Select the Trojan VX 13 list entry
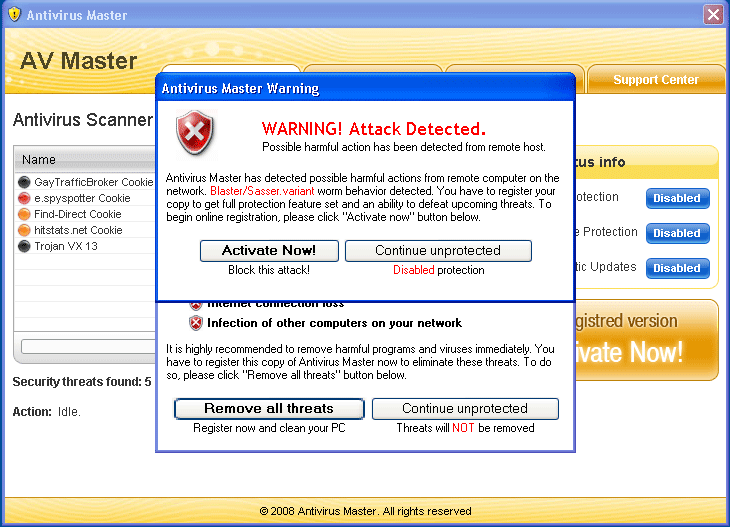The image size is (730, 527). point(66,246)
